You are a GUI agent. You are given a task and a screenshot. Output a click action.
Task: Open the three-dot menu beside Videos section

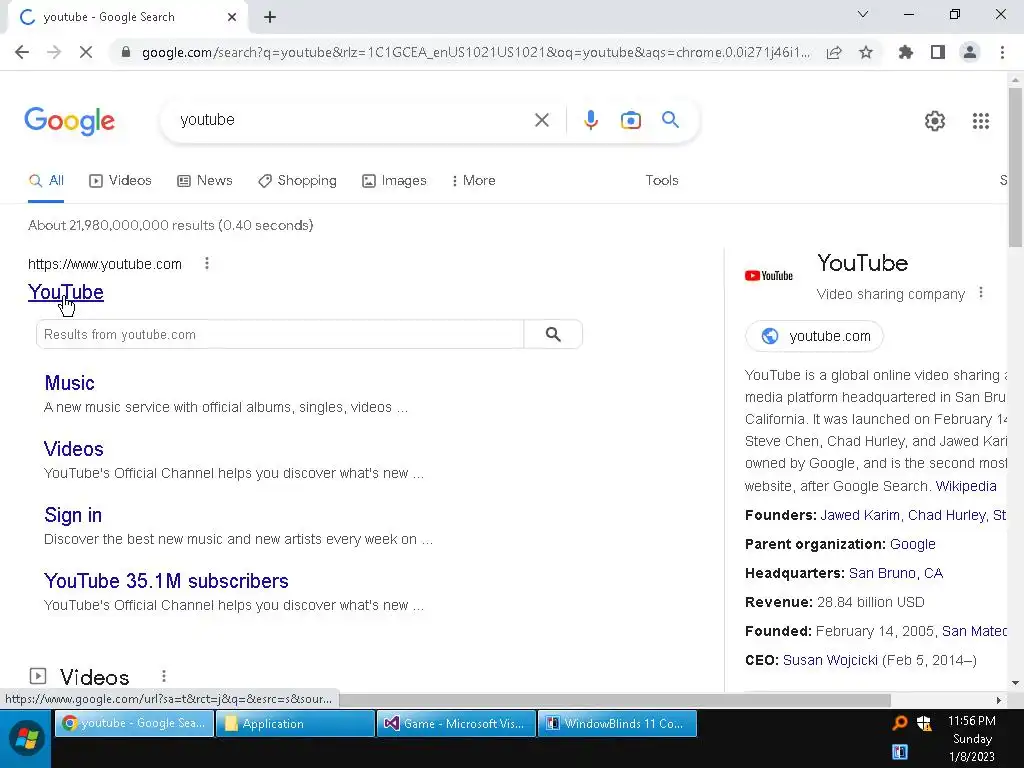(164, 676)
